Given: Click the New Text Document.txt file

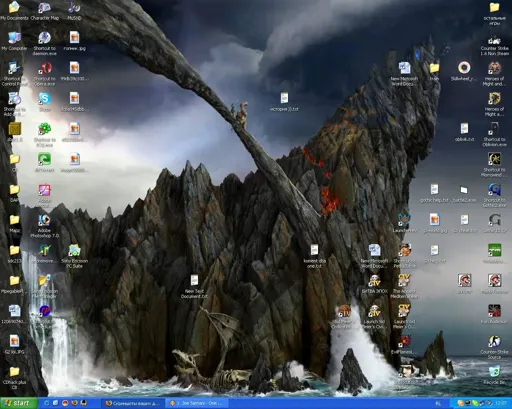Looking at the screenshot, I should pyautogui.click(x=194, y=286).
